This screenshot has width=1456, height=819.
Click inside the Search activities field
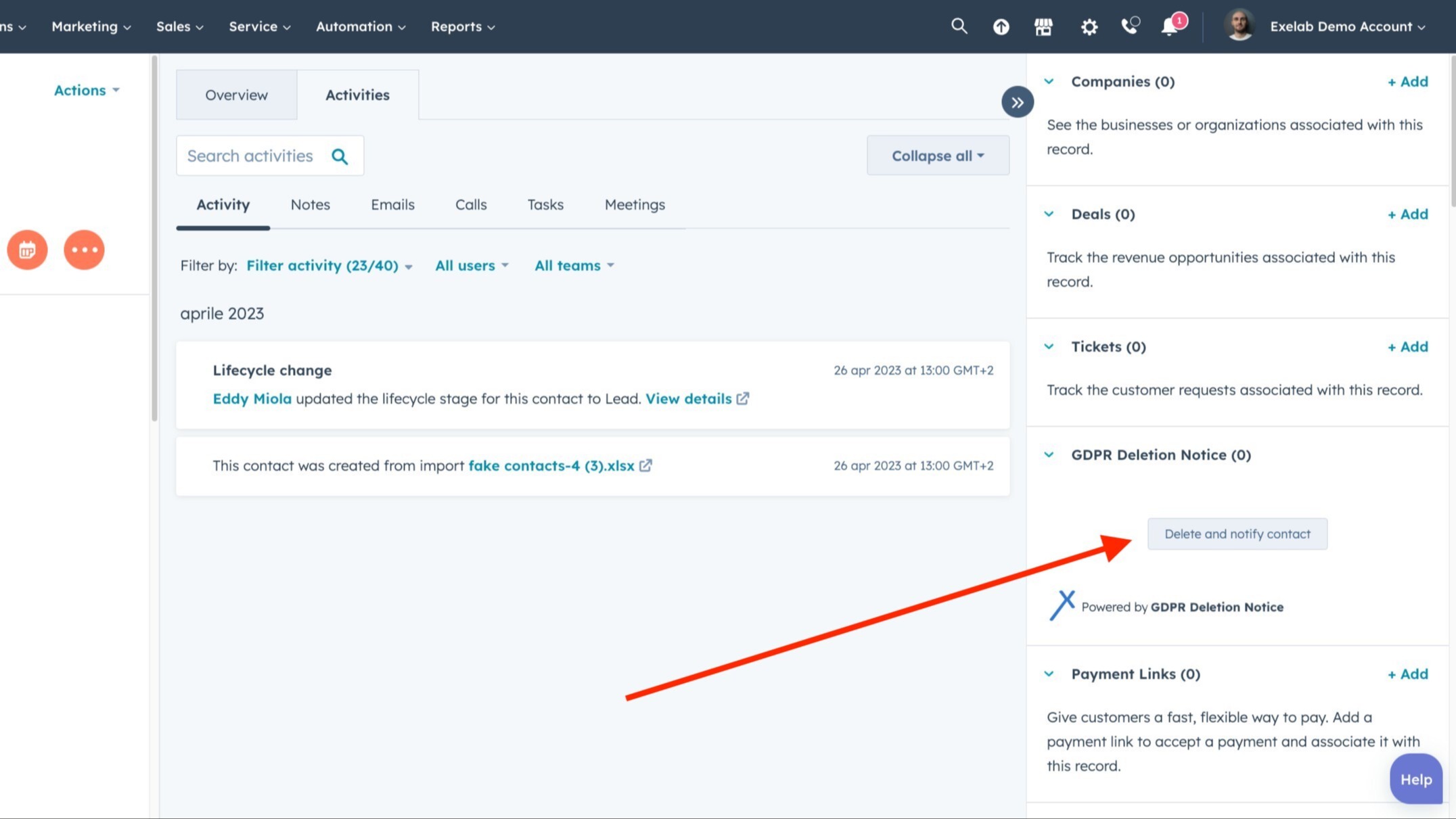(257, 156)
